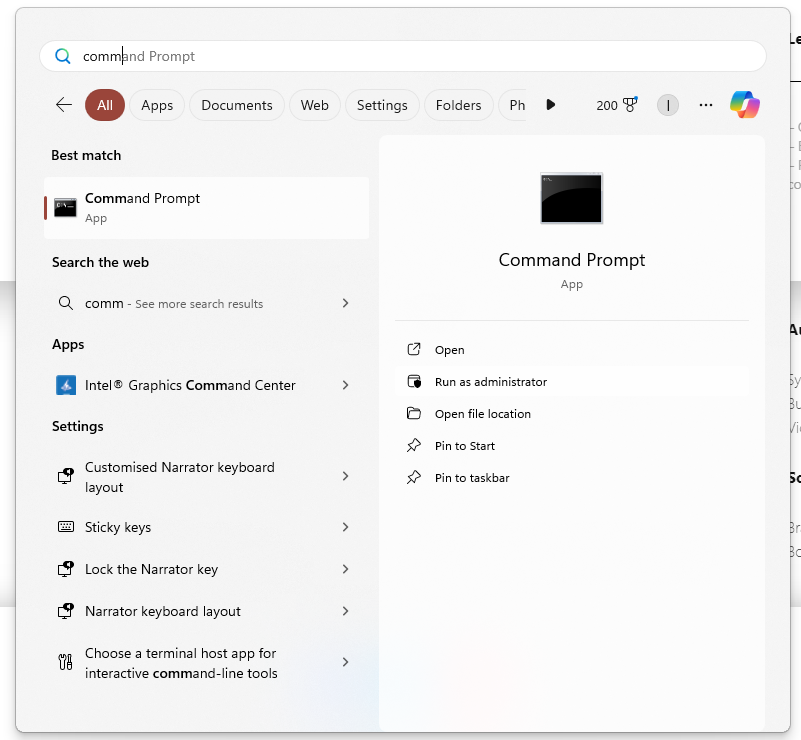Pin Command Prompt to taskbar

pos(471,478)
